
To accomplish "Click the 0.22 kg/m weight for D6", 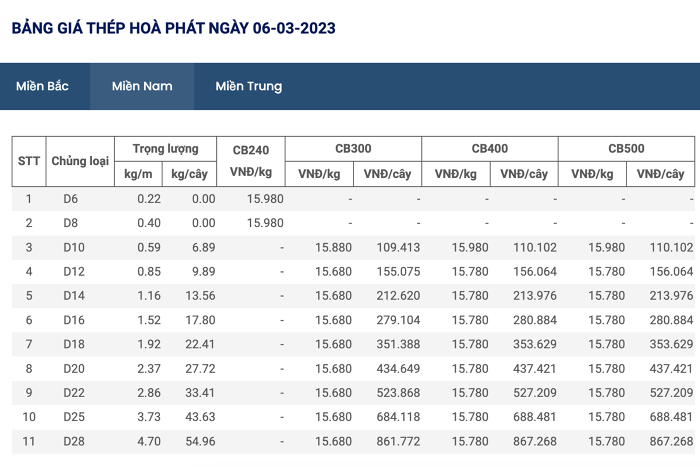I will 149,199.
